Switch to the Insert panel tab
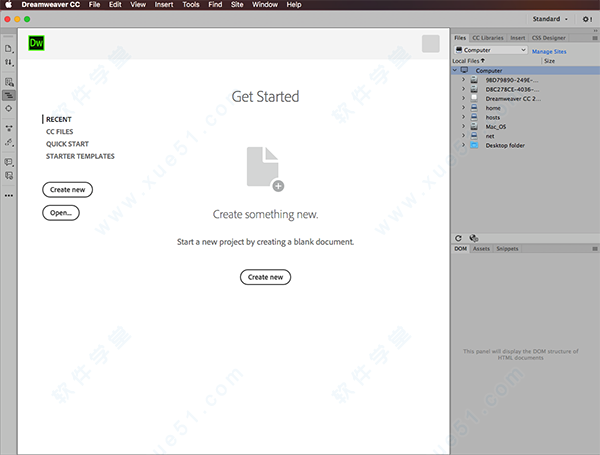This screenshot has width=600, height=455. (x=517, y=38)
